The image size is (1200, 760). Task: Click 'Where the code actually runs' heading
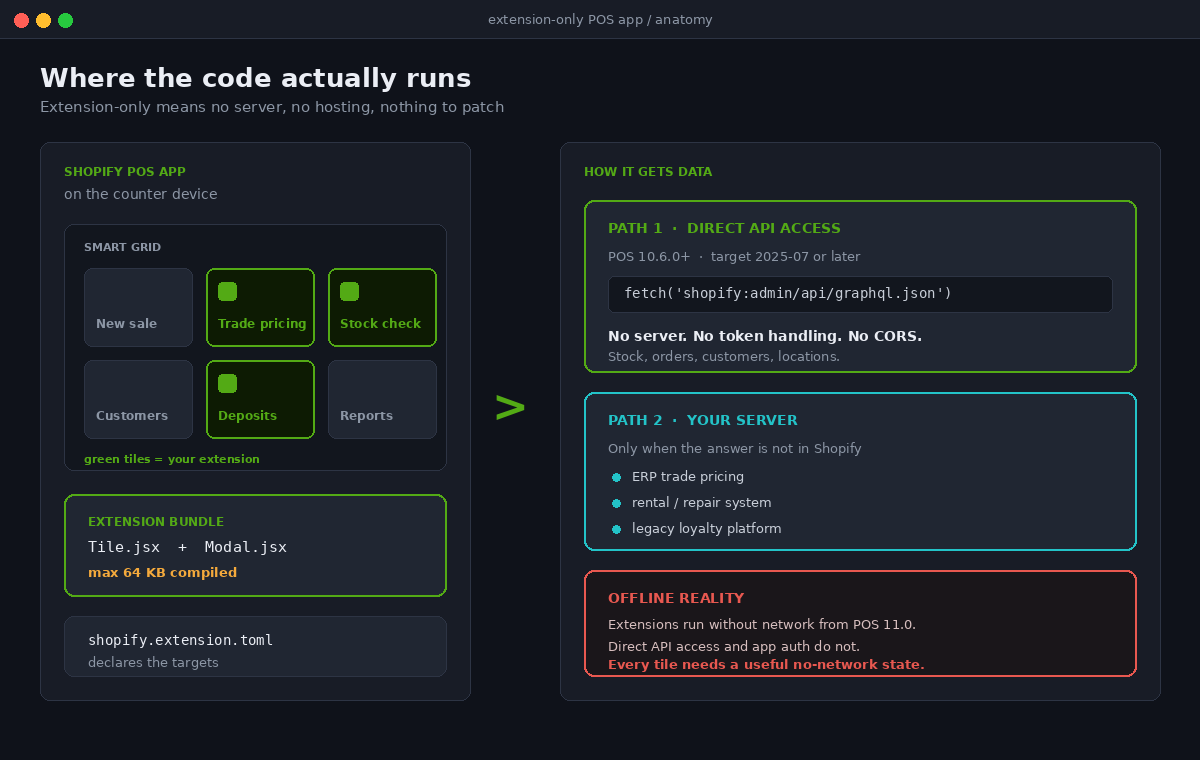click(255, 78)
